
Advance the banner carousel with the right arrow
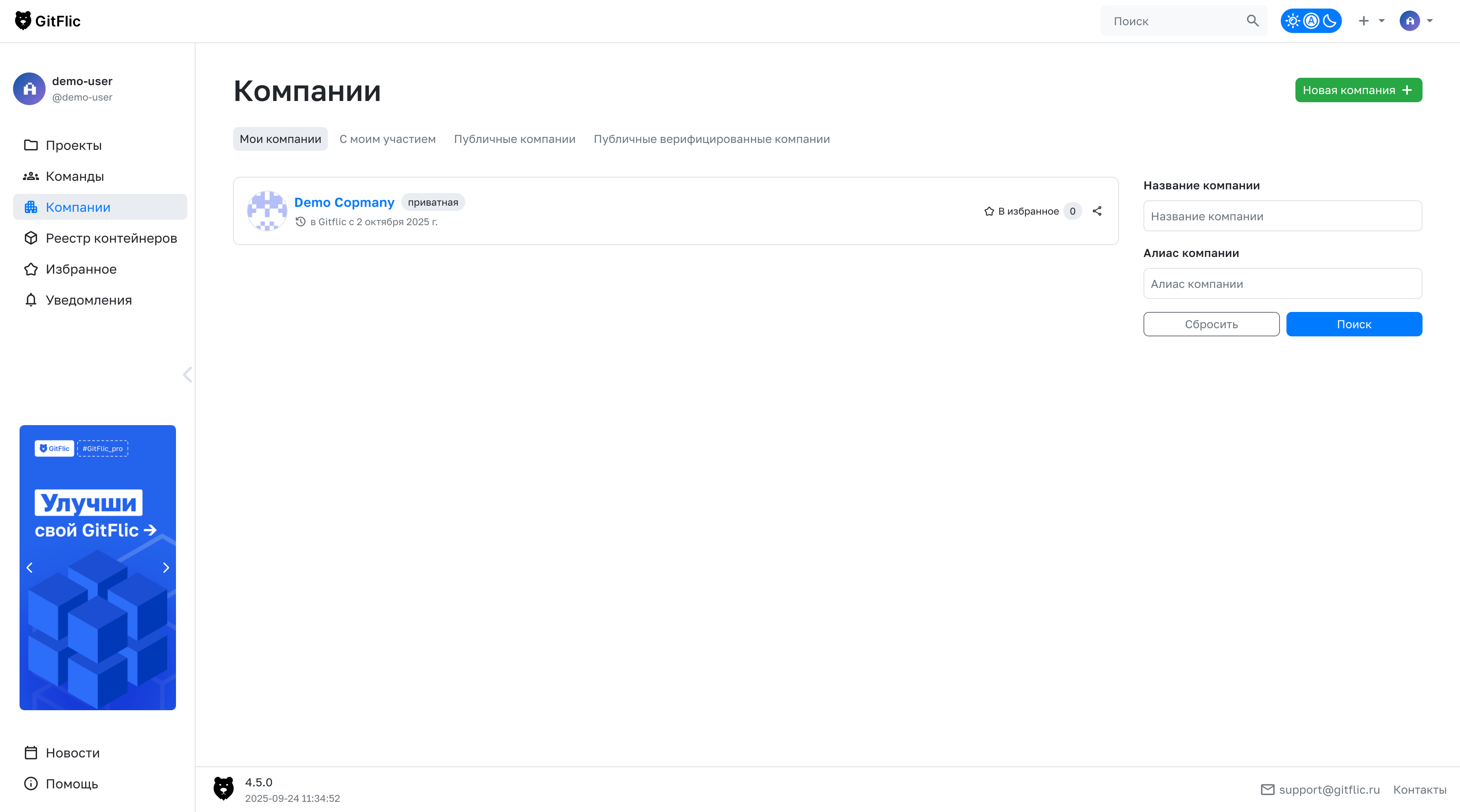click(165, 568)
